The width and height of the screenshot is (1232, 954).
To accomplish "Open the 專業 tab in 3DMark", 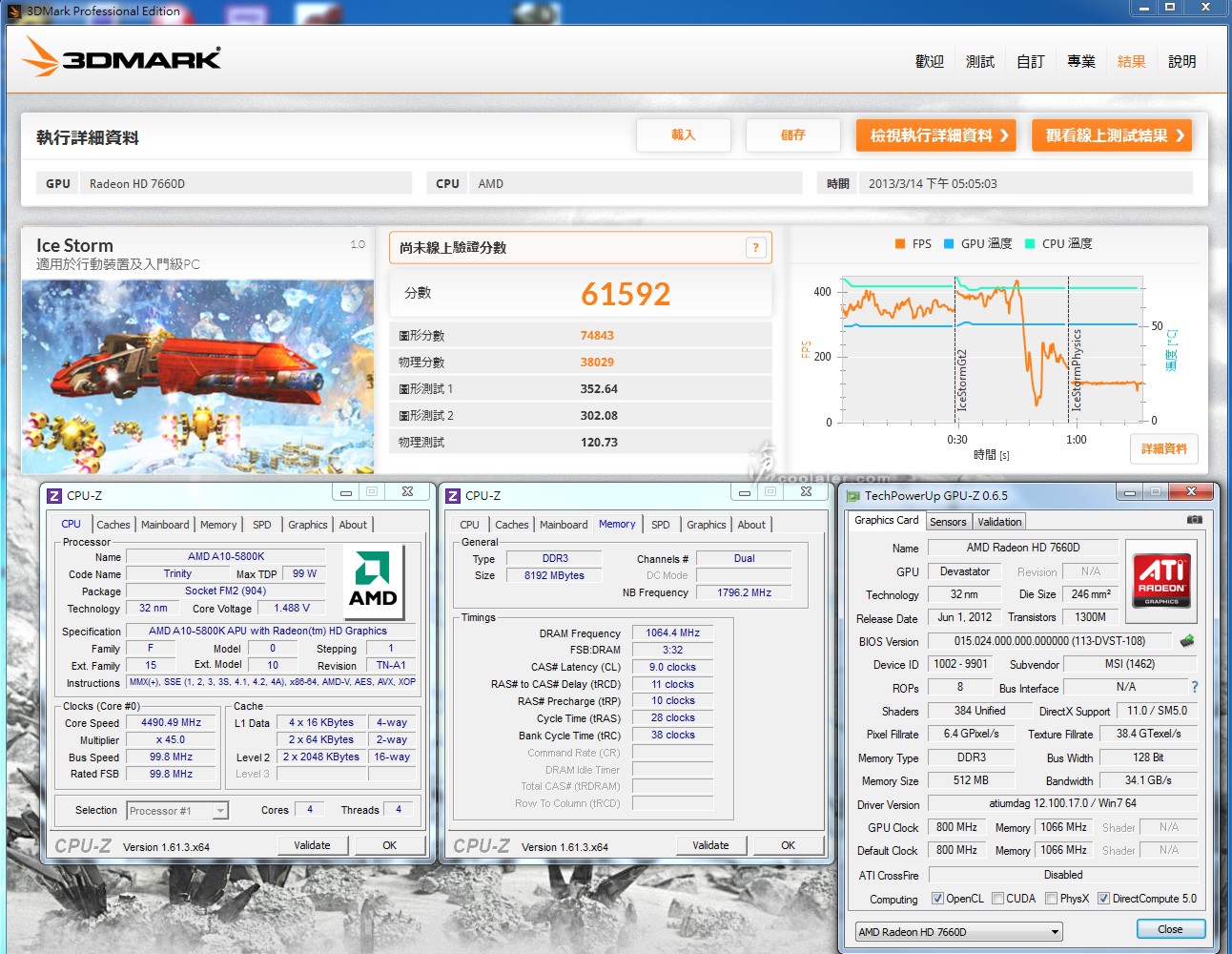I will tap(1080, 61).
